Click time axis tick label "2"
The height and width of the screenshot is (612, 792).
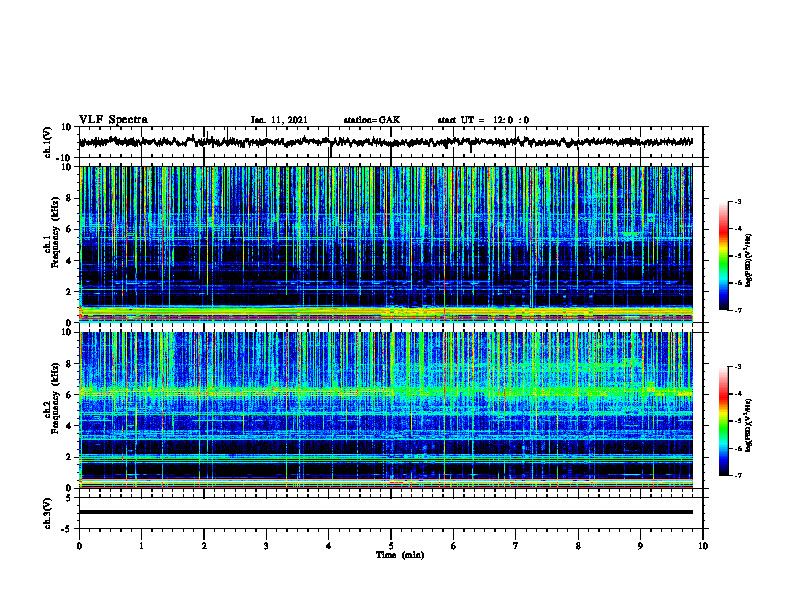coord(204,546)
